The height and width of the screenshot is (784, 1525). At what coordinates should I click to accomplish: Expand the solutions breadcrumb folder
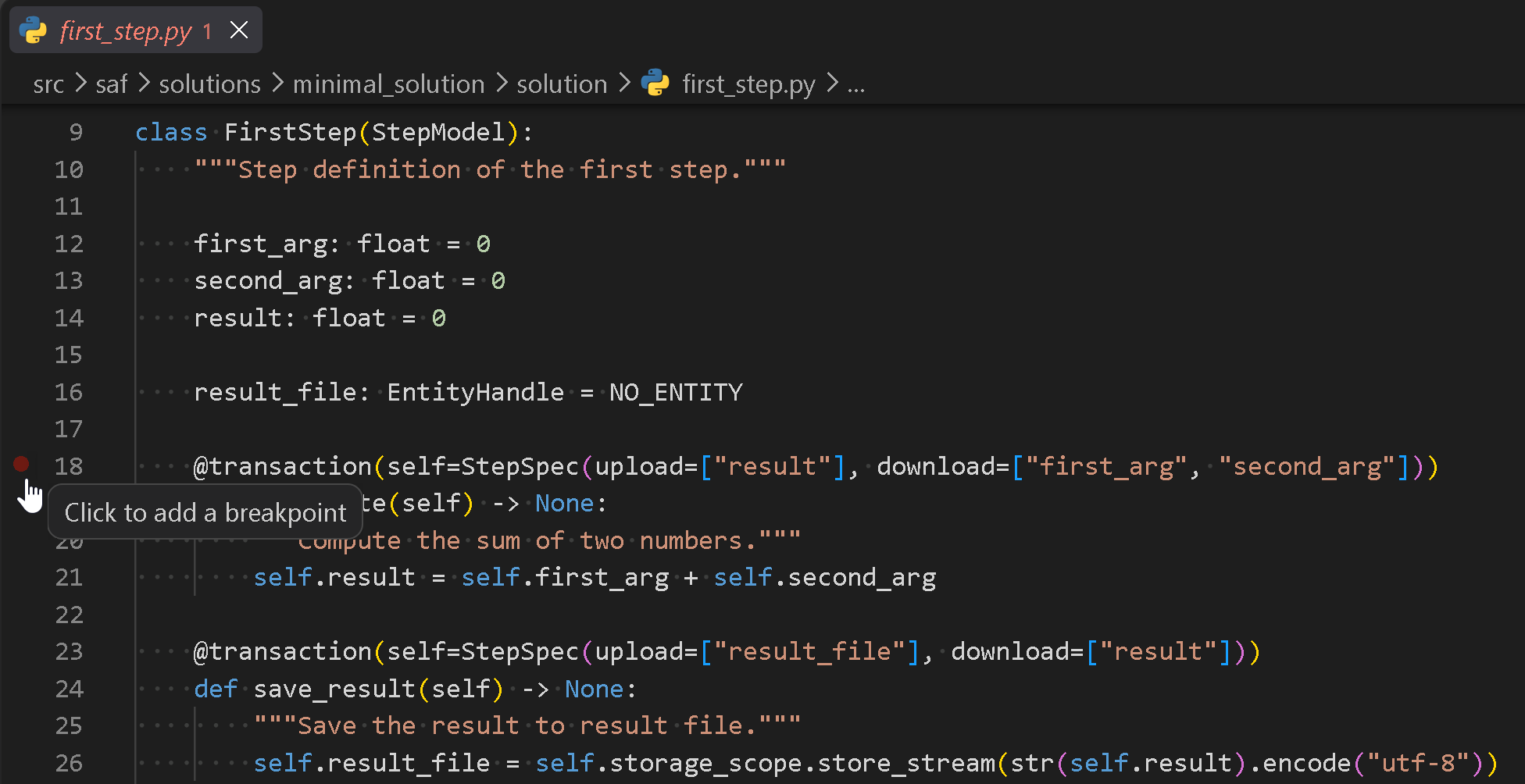pos(209,84)
